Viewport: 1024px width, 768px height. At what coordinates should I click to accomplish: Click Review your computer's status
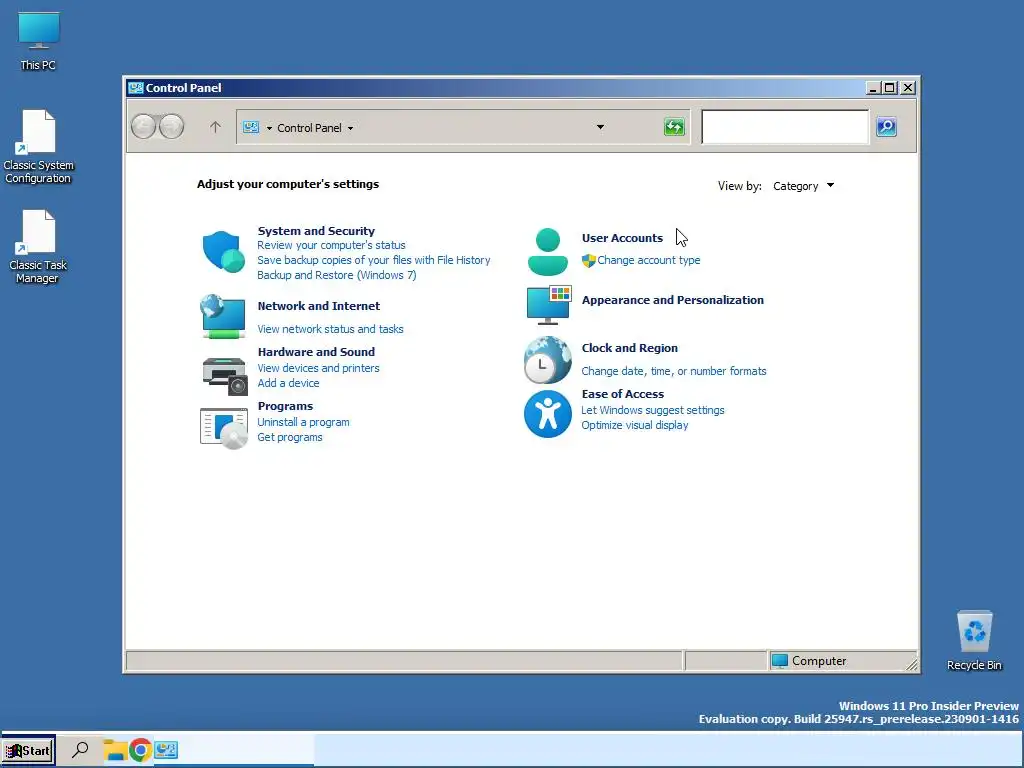331,246
